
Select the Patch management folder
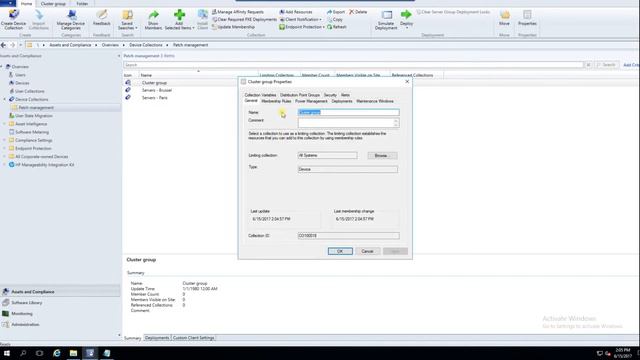pyautogui.click(x=36, y=107)
